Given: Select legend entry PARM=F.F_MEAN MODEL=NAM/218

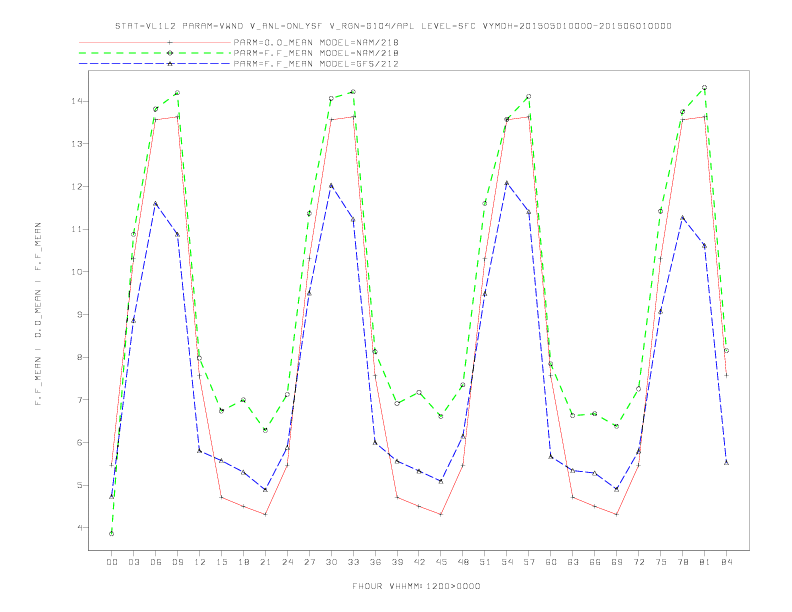Looking at the screenshot, I should click(x=316, y=53).
